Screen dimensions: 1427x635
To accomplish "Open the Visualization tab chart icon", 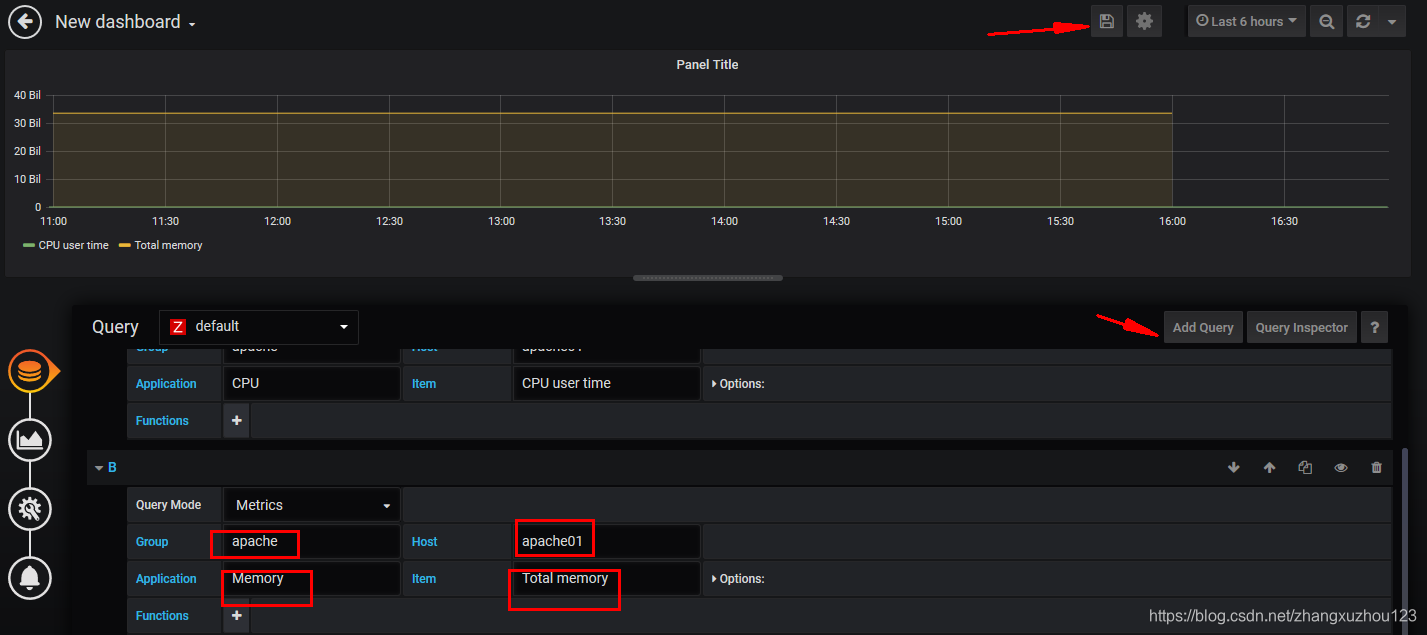I will coord(30,440).
